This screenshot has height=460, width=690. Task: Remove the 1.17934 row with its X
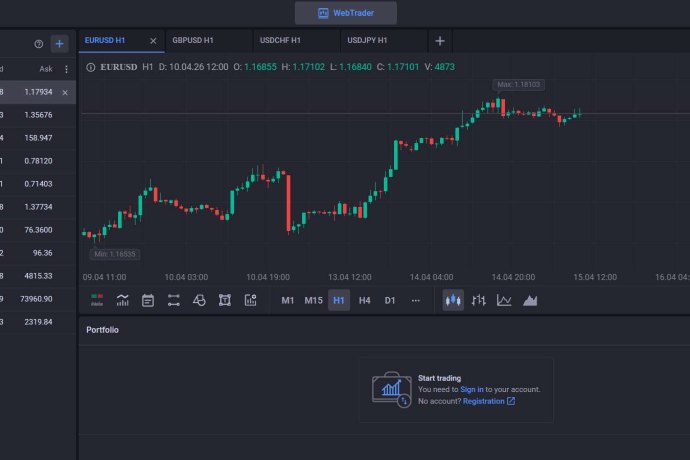tap(65, 92)
